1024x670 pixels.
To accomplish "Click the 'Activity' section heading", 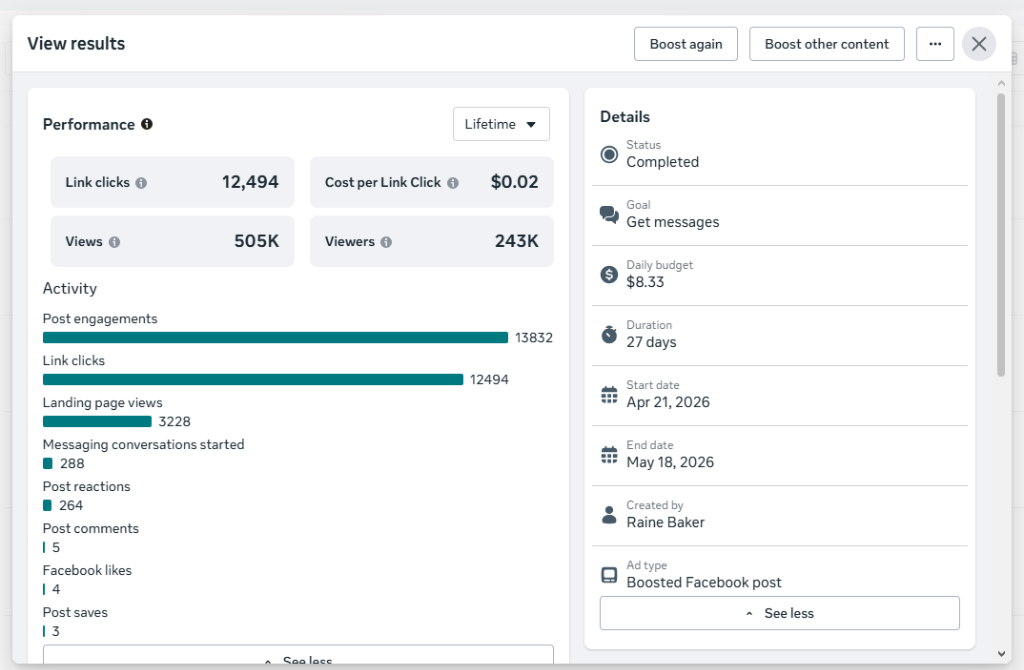I will click(70, 289).
